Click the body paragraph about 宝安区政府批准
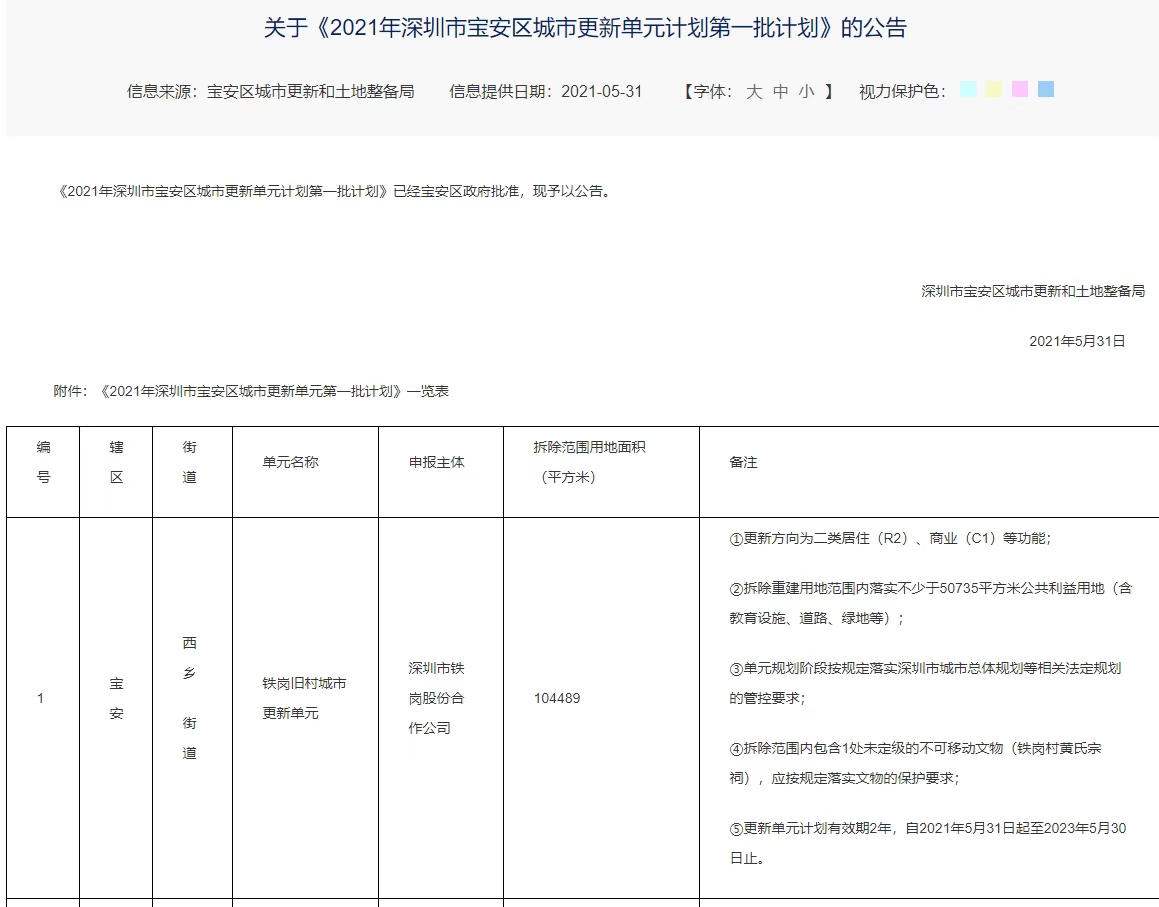 [x=336, y=191]
